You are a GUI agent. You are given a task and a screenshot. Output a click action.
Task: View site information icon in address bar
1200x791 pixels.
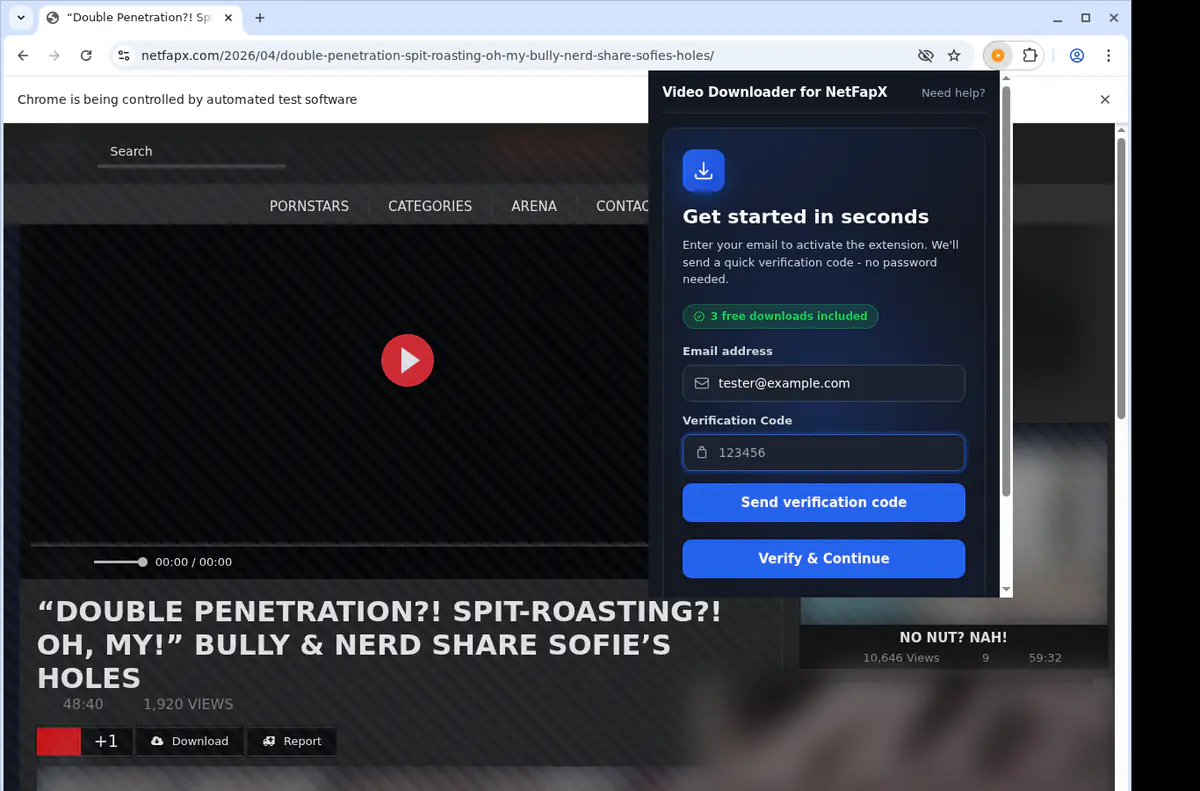pos(122,56)
